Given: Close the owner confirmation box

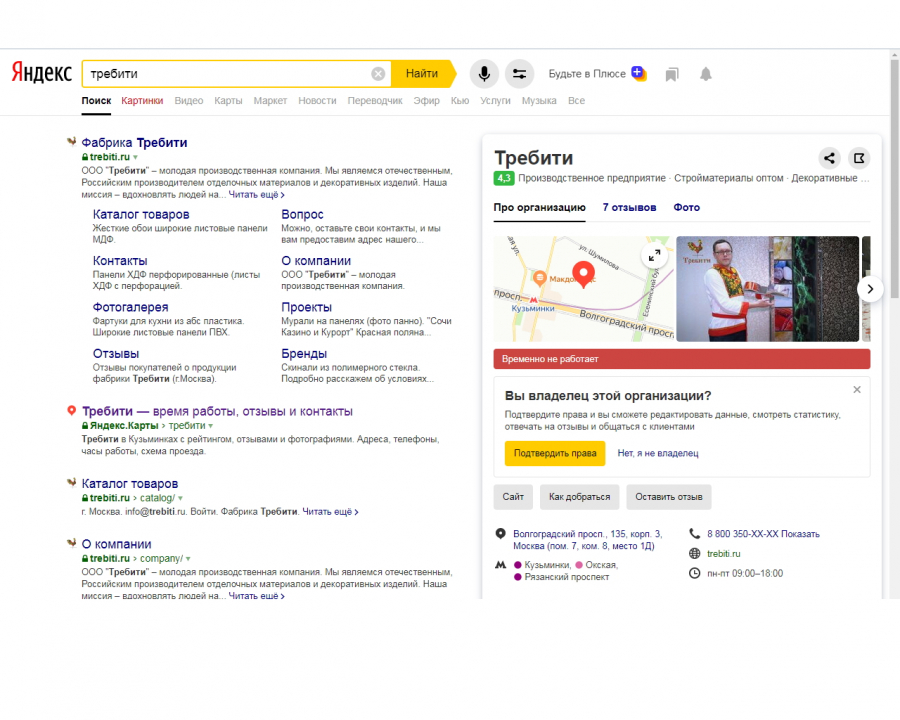Looking at the screenshot, I should pos(856,390).
